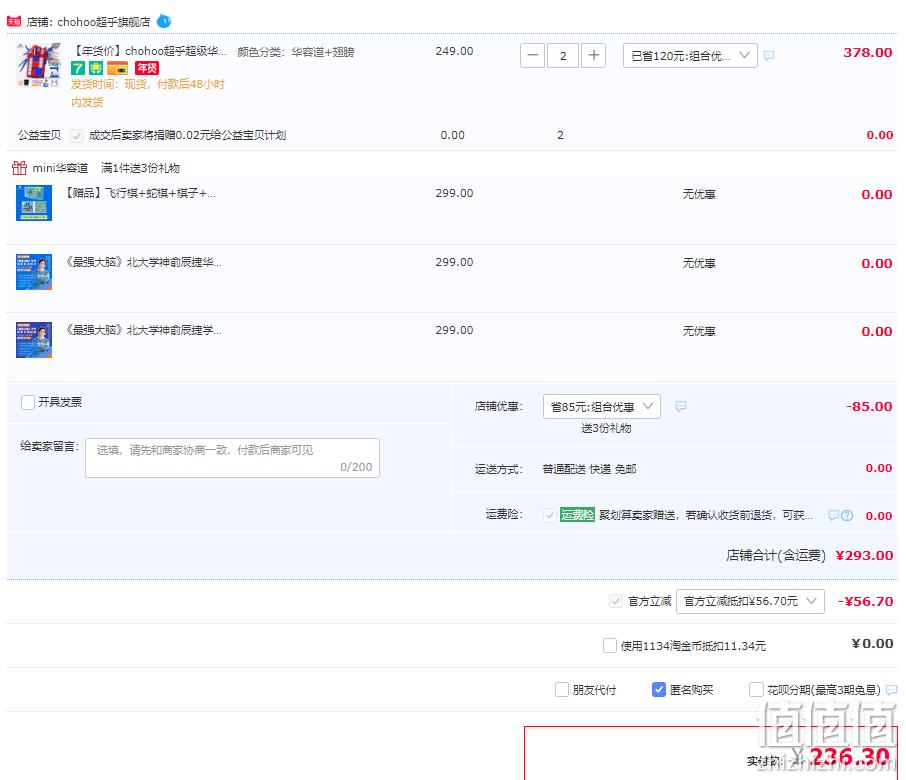Viewport: 906px width, 780px height.
Task: Click the green 7-day return badge icon
Action: point(78,68)
